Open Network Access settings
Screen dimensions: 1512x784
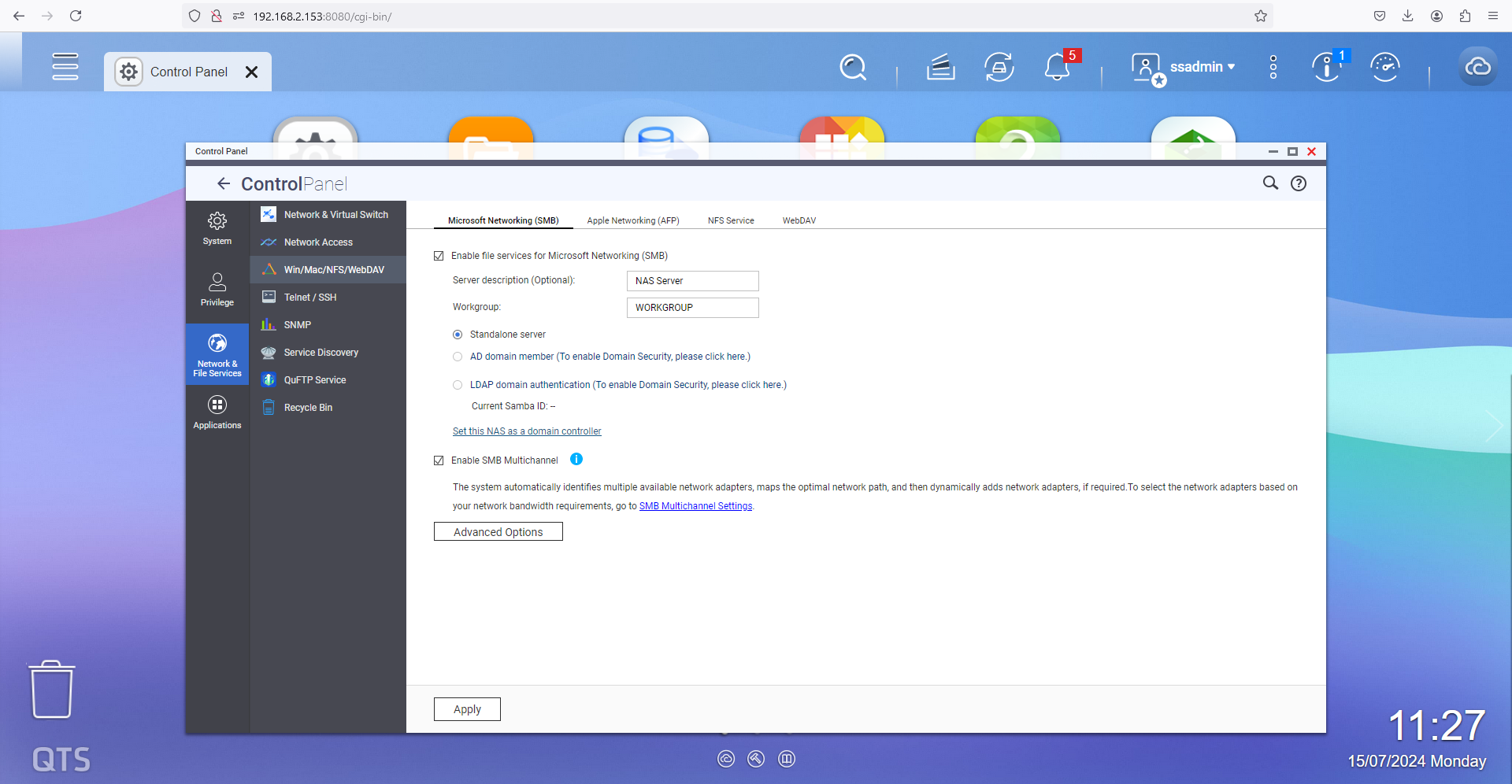coord(328,242)
